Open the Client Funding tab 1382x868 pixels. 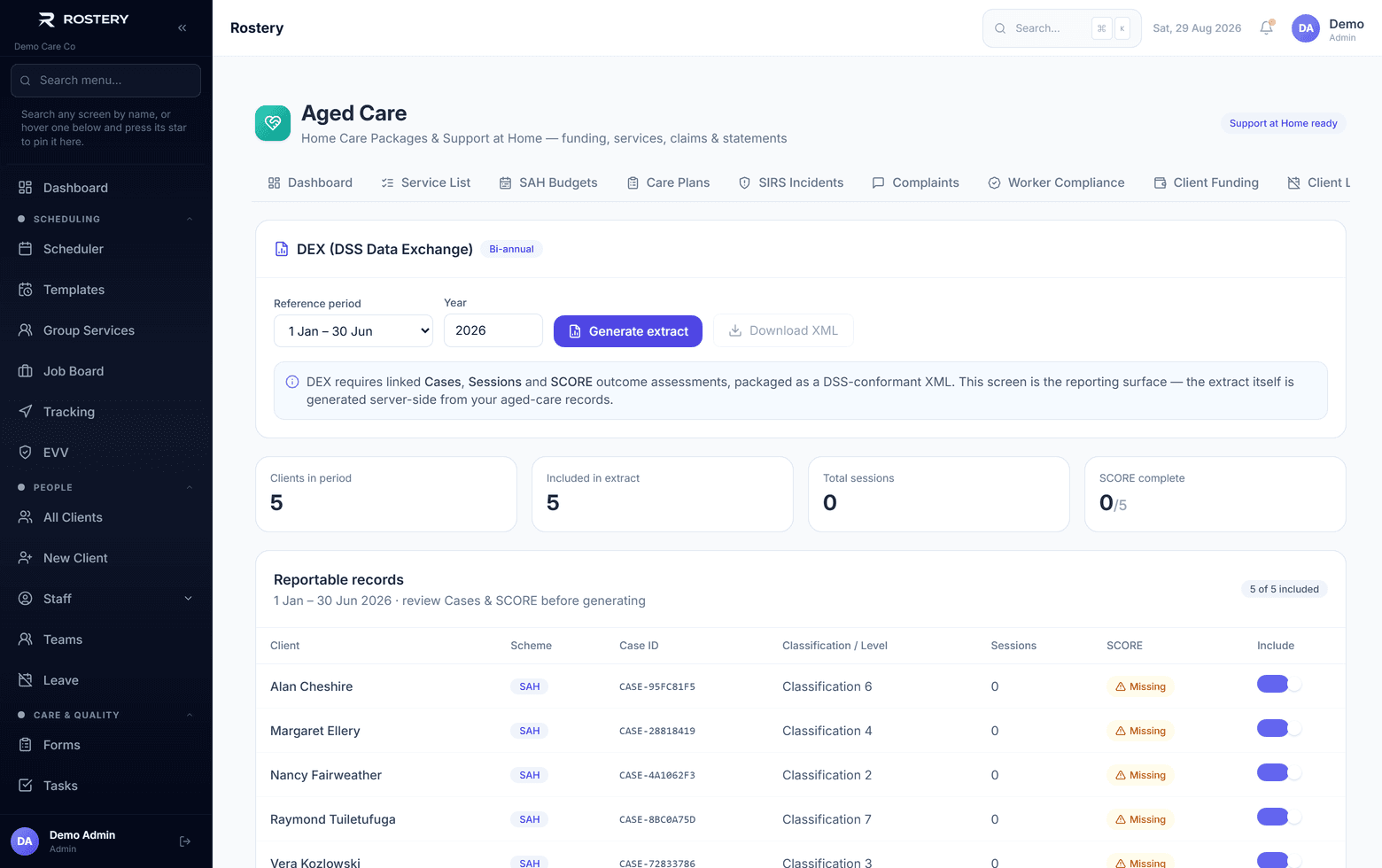[x=1206, y=182]
